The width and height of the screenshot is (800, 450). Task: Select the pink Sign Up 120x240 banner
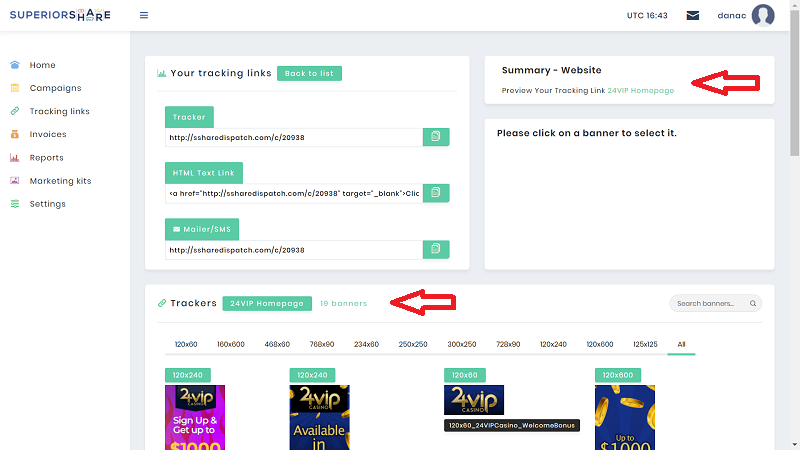195,417
